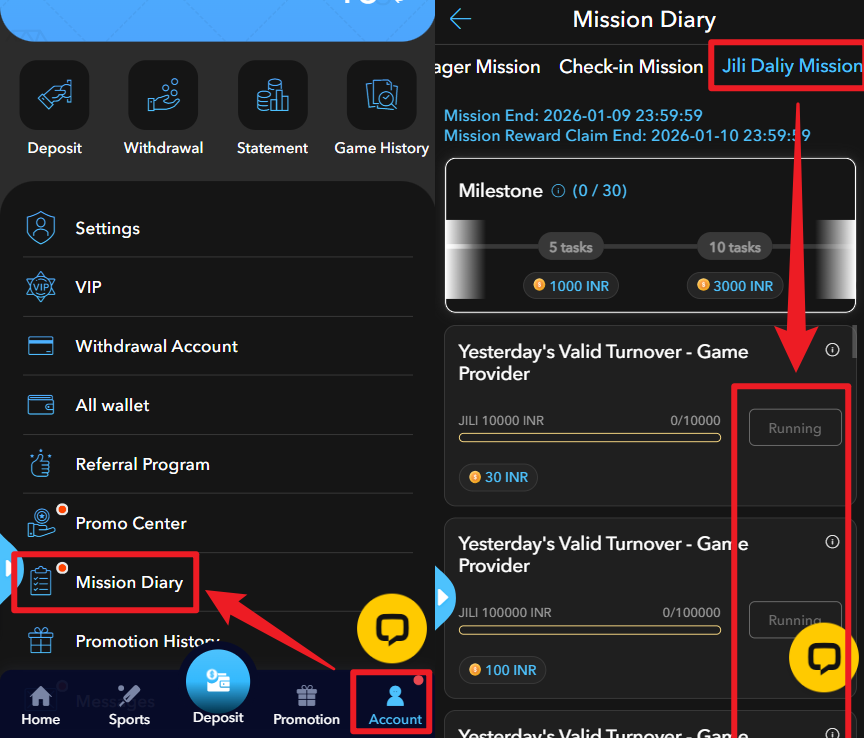
Task: Click the JILI 10000 INR progress bar
Action: point(589,437)
